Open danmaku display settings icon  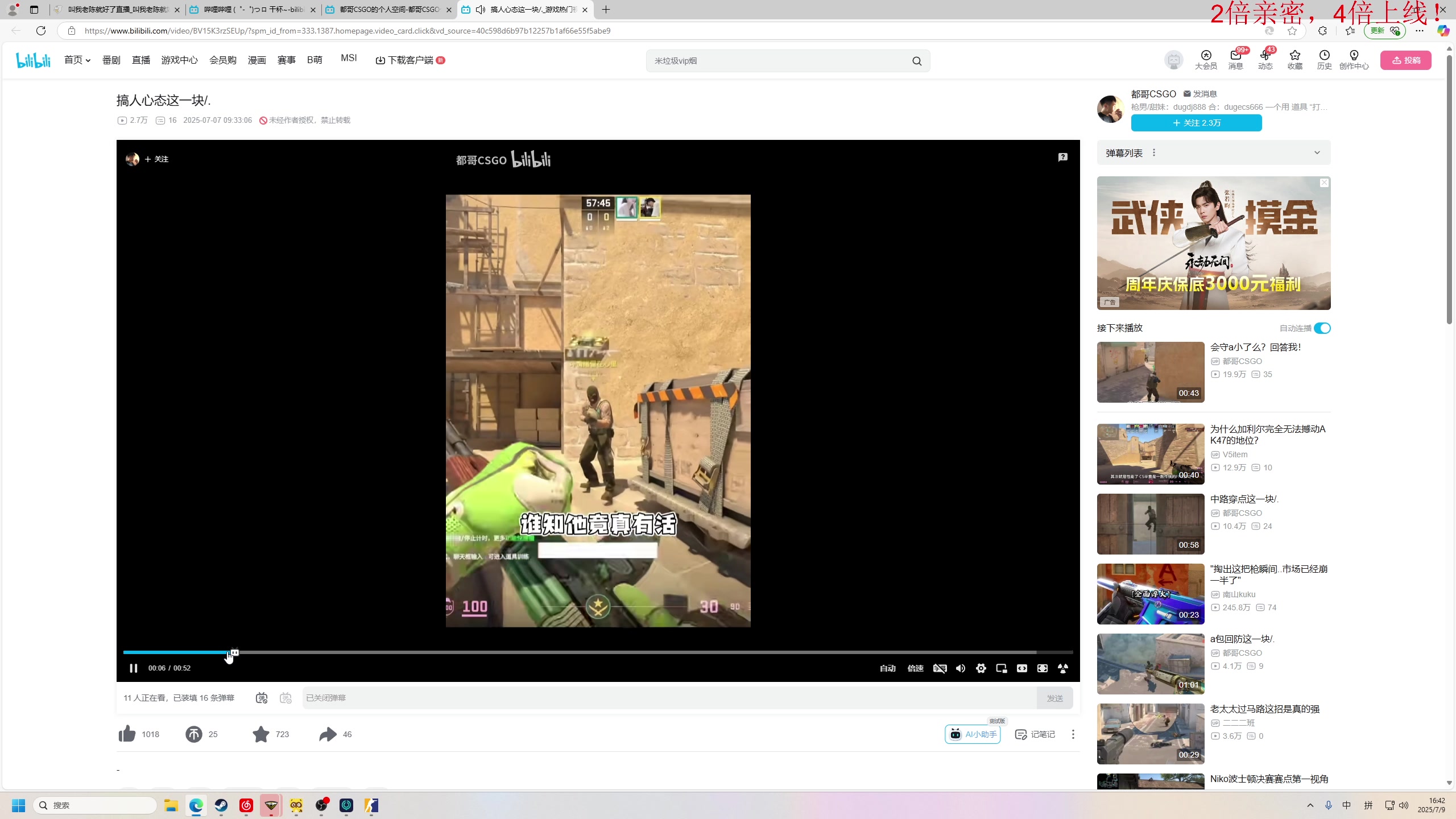pyautogui.click(x=286, y=698)
